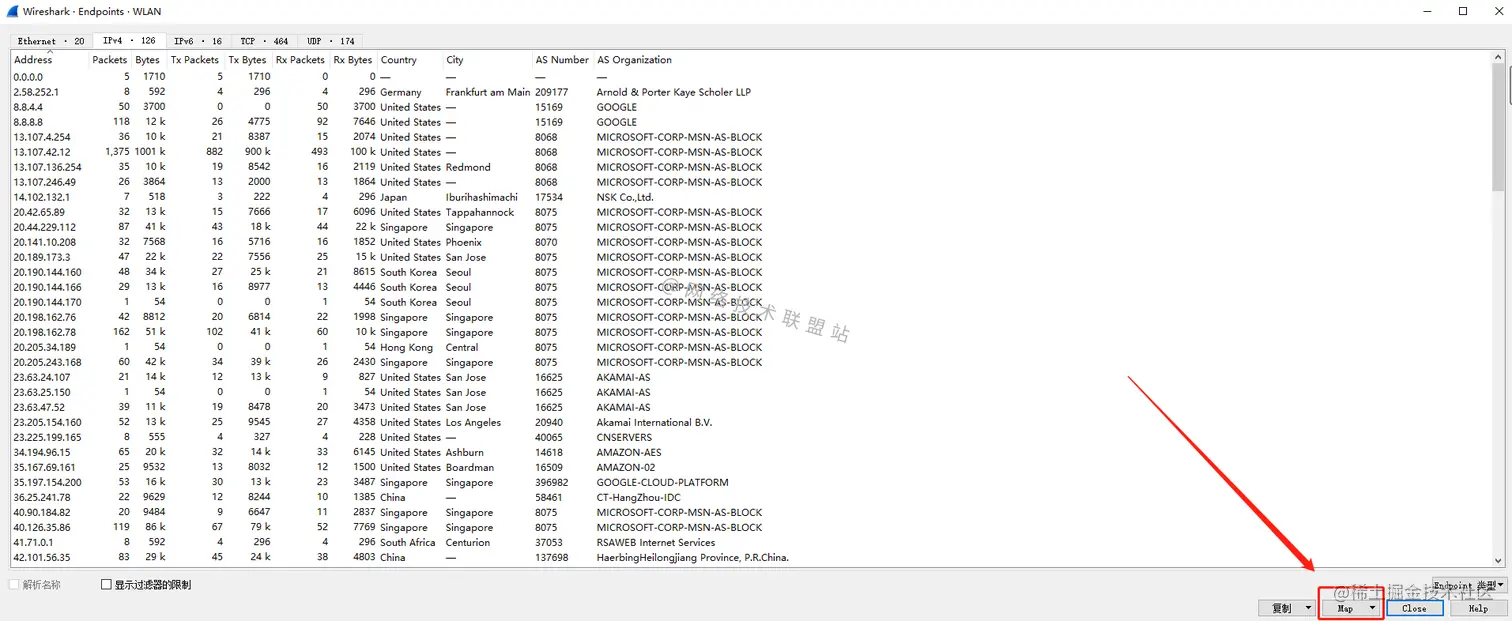Click the Centurion city cell
The height and width of the screenshot is (621, 1512).
(467, 542)
